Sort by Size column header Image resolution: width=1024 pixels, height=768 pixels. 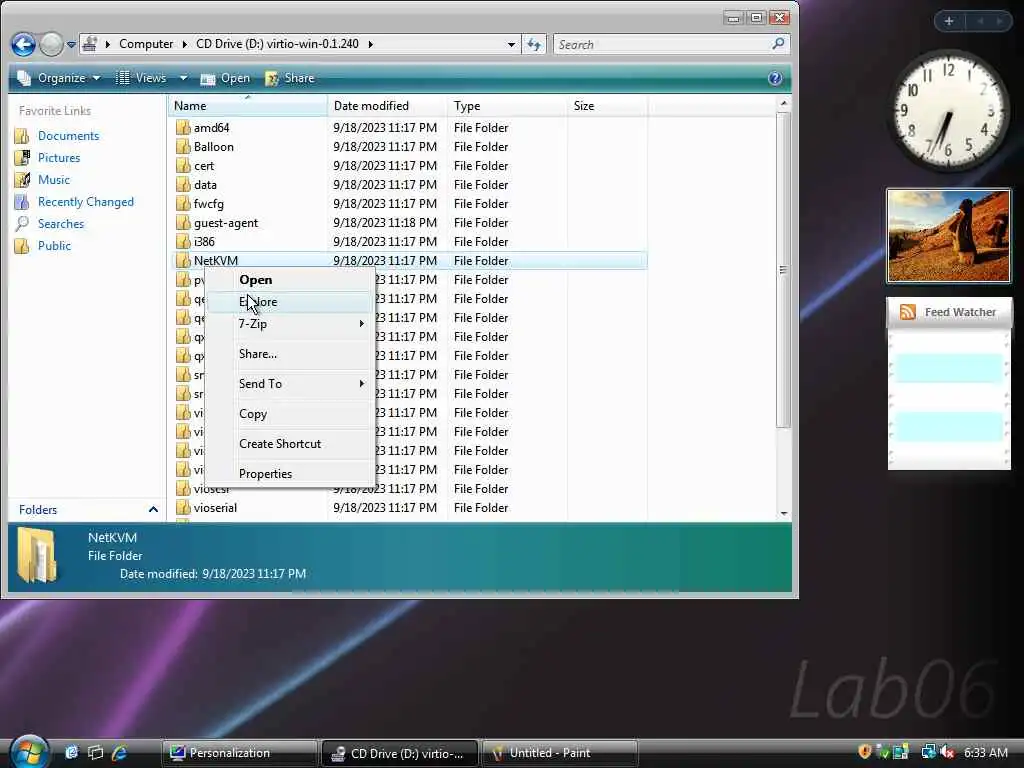coord(607,106)
